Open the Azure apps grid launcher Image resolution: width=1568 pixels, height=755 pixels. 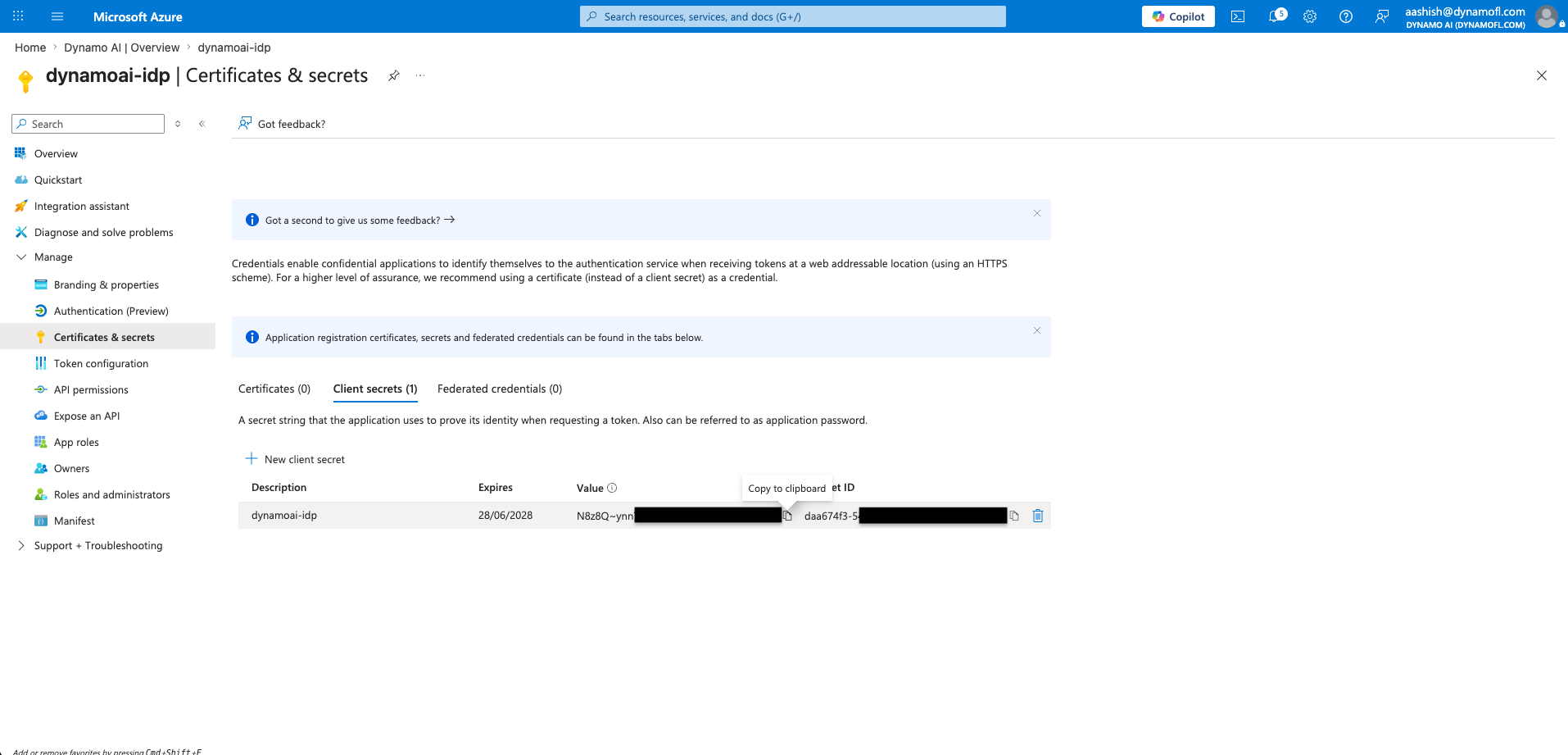click(x=18, y=16)
